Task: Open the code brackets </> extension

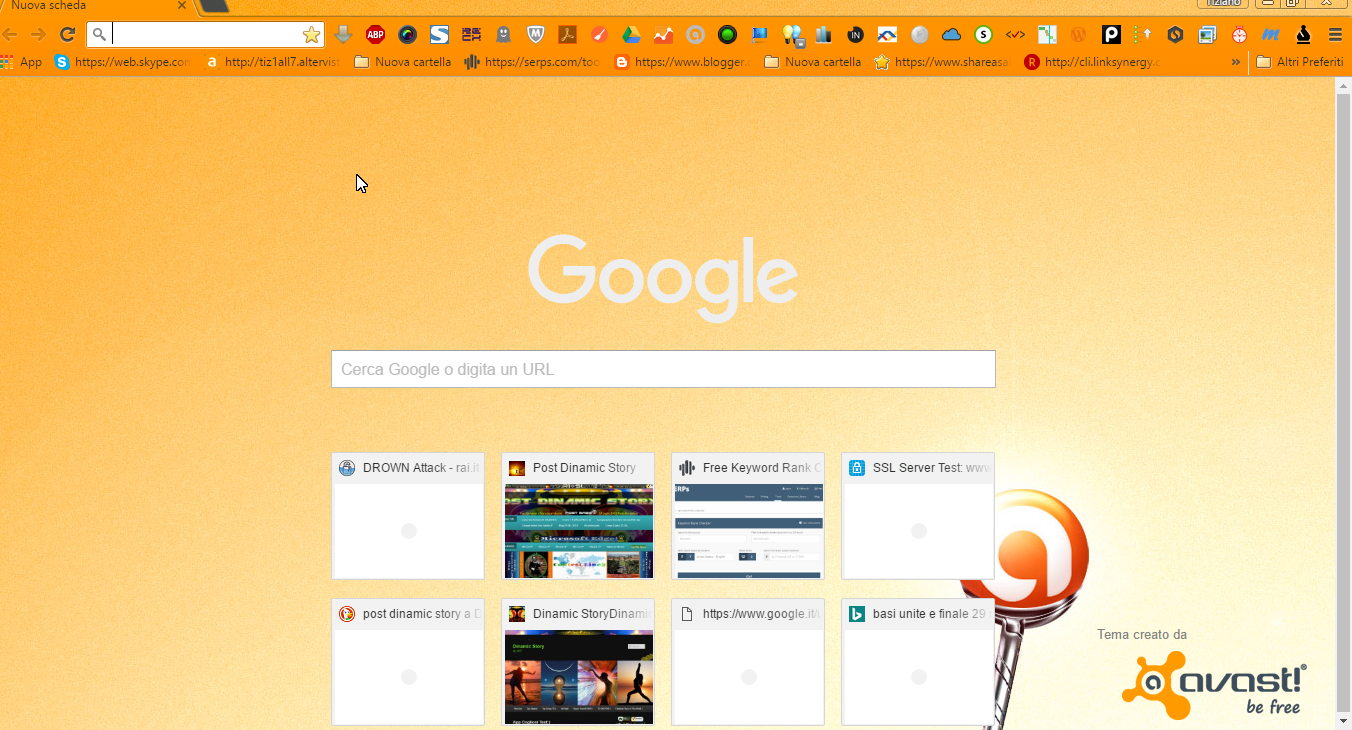Action: (x=1015, y=35)
